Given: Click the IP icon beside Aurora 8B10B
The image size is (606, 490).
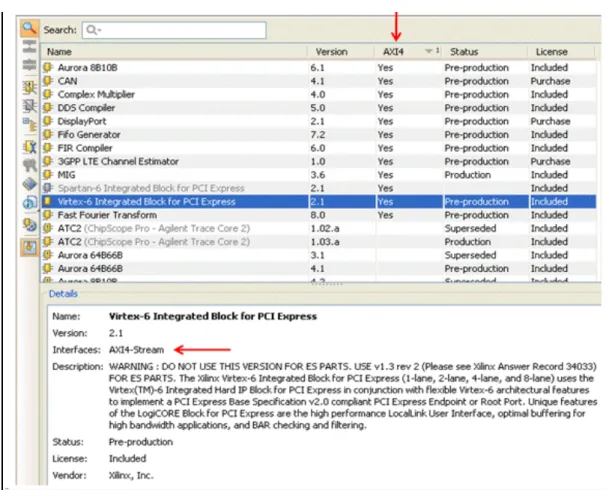Looking at the screenshot, I should pyautogui.click(x=48, y=68).
